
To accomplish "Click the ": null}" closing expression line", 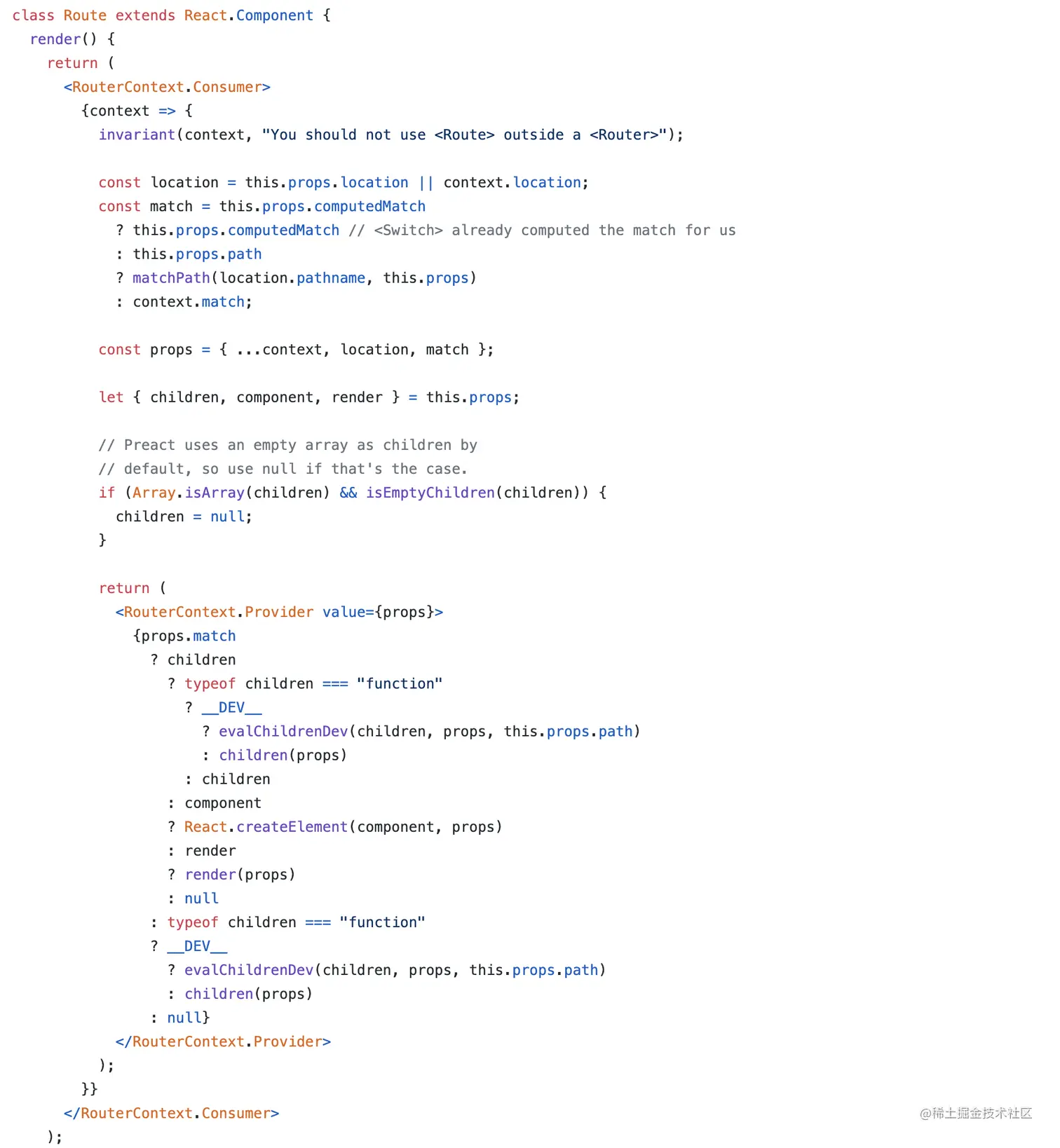I will [x=180, y=1018].
